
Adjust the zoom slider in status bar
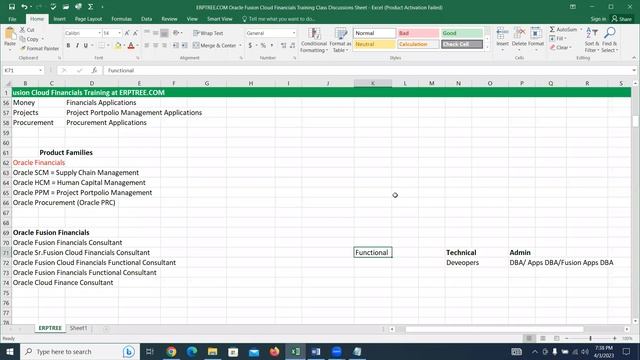590,338
